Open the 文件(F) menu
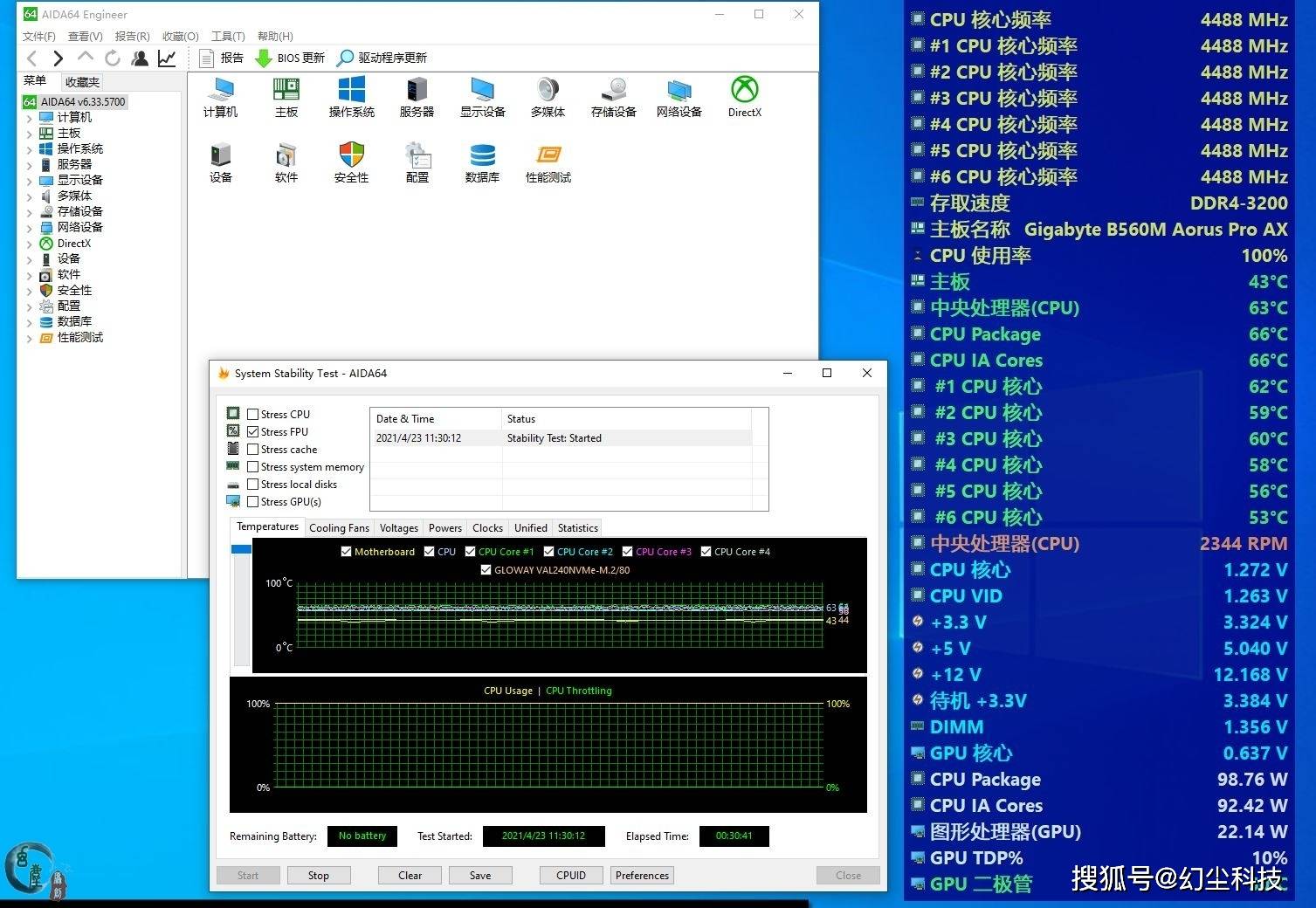Viewport: 1316px width, 908px height. 39,37
